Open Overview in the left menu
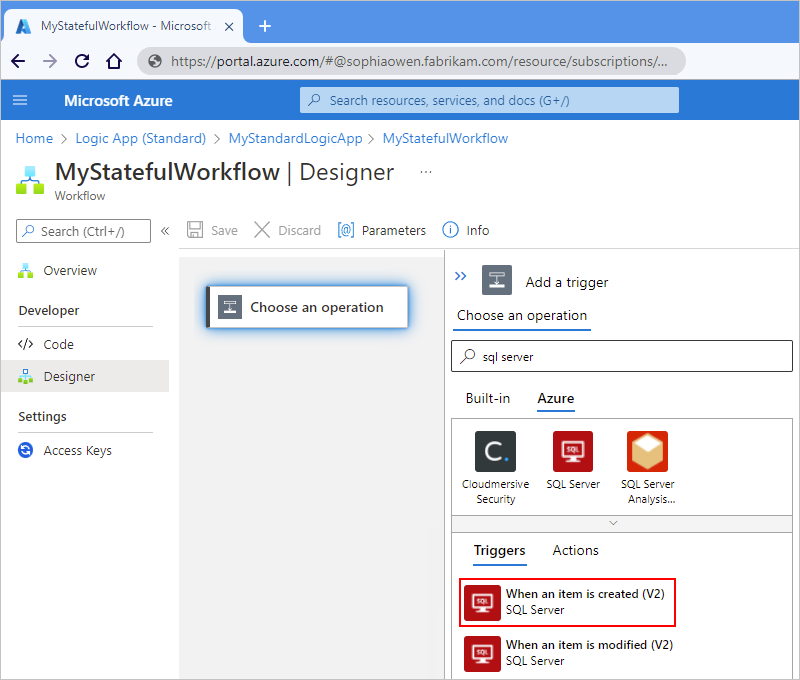Viewport: 800px width, 680px height. 70,270
